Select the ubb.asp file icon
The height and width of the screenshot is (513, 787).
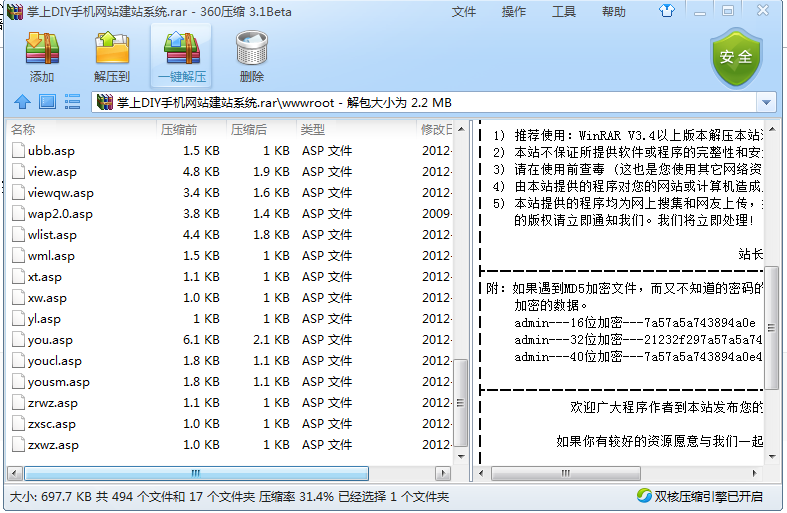coord(19,151)
